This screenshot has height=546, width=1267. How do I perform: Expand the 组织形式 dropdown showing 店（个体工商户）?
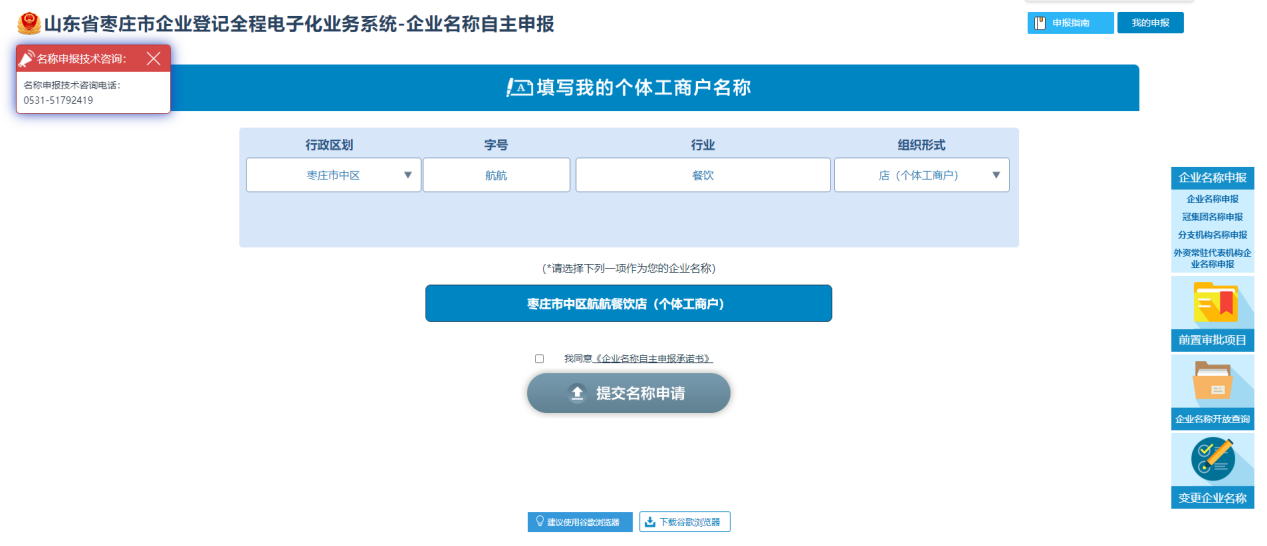tap(921, 175)
